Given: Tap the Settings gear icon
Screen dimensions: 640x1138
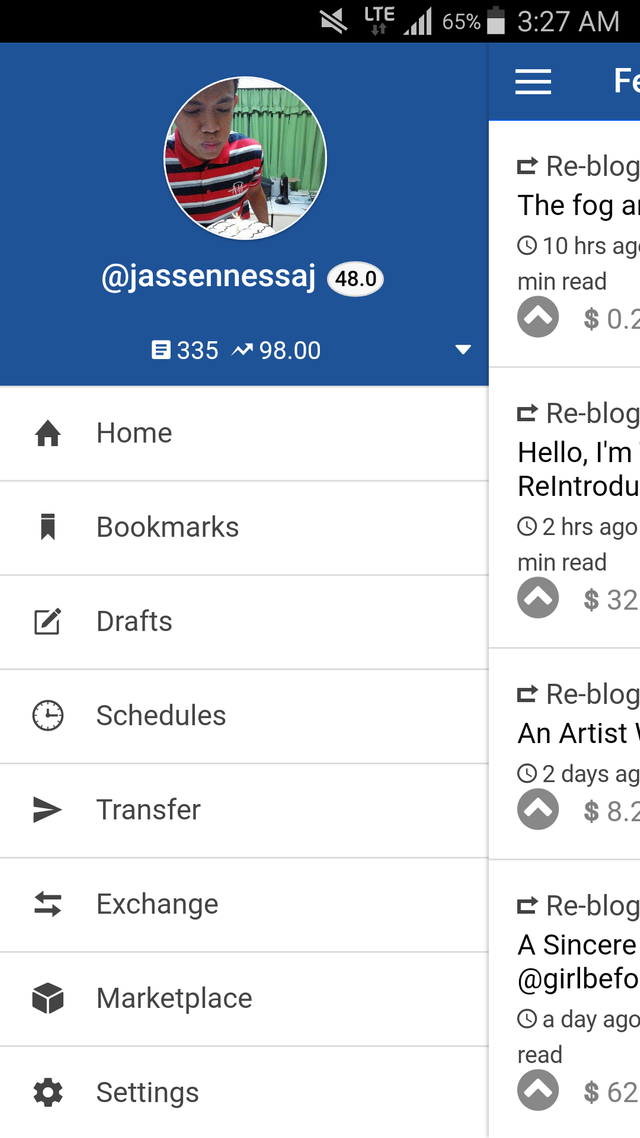Looking at the screenshot, I should pos(47,1092).
